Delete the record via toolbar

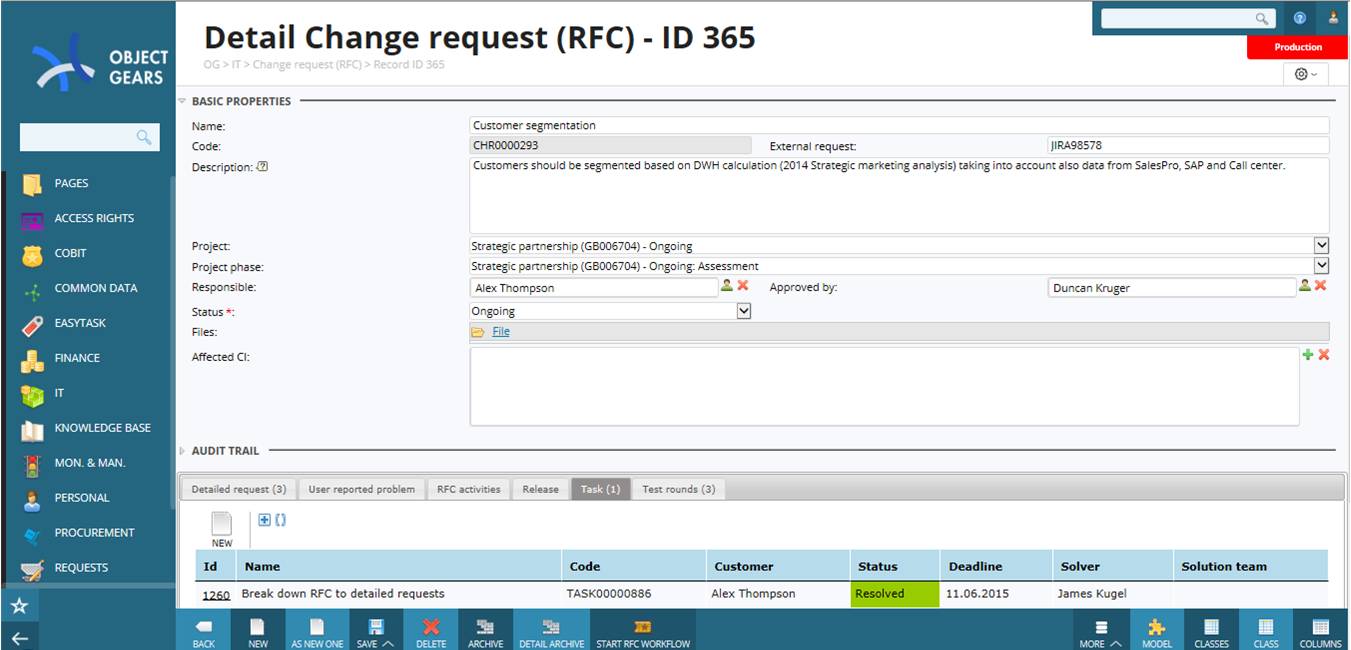(x=431, y=633)
